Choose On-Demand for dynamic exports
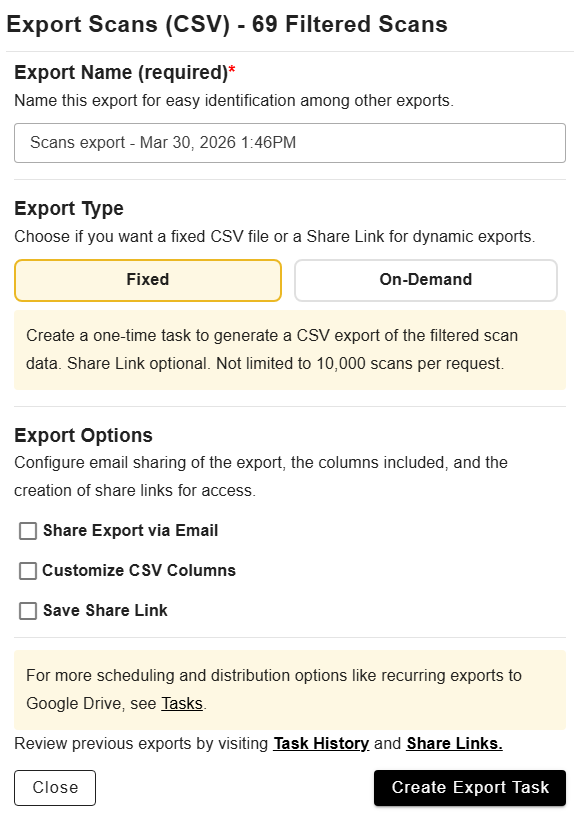Viewport: 588px width, 816px height. pyautogui.click(x=425, y=280)
